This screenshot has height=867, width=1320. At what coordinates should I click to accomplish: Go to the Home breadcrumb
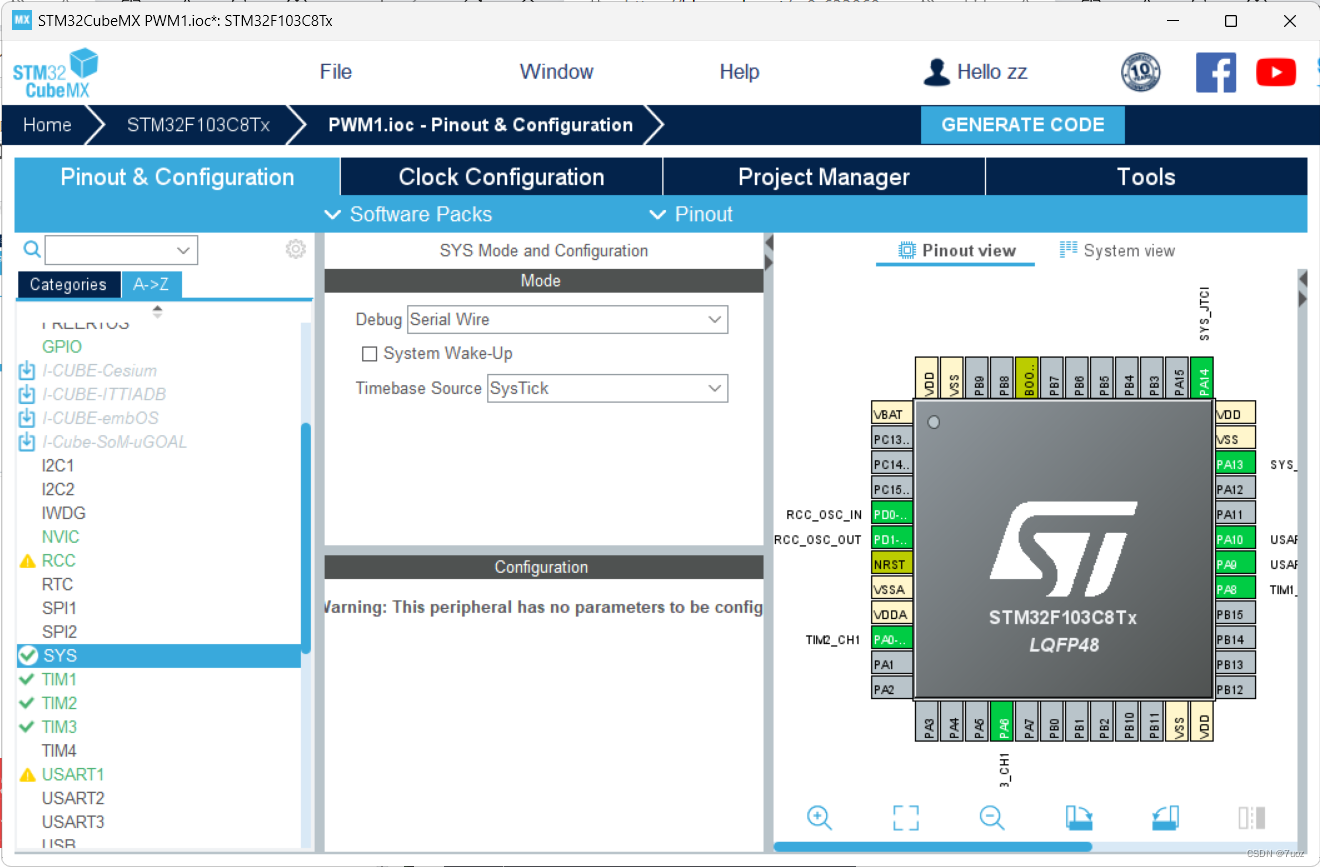tap(47, 125)
